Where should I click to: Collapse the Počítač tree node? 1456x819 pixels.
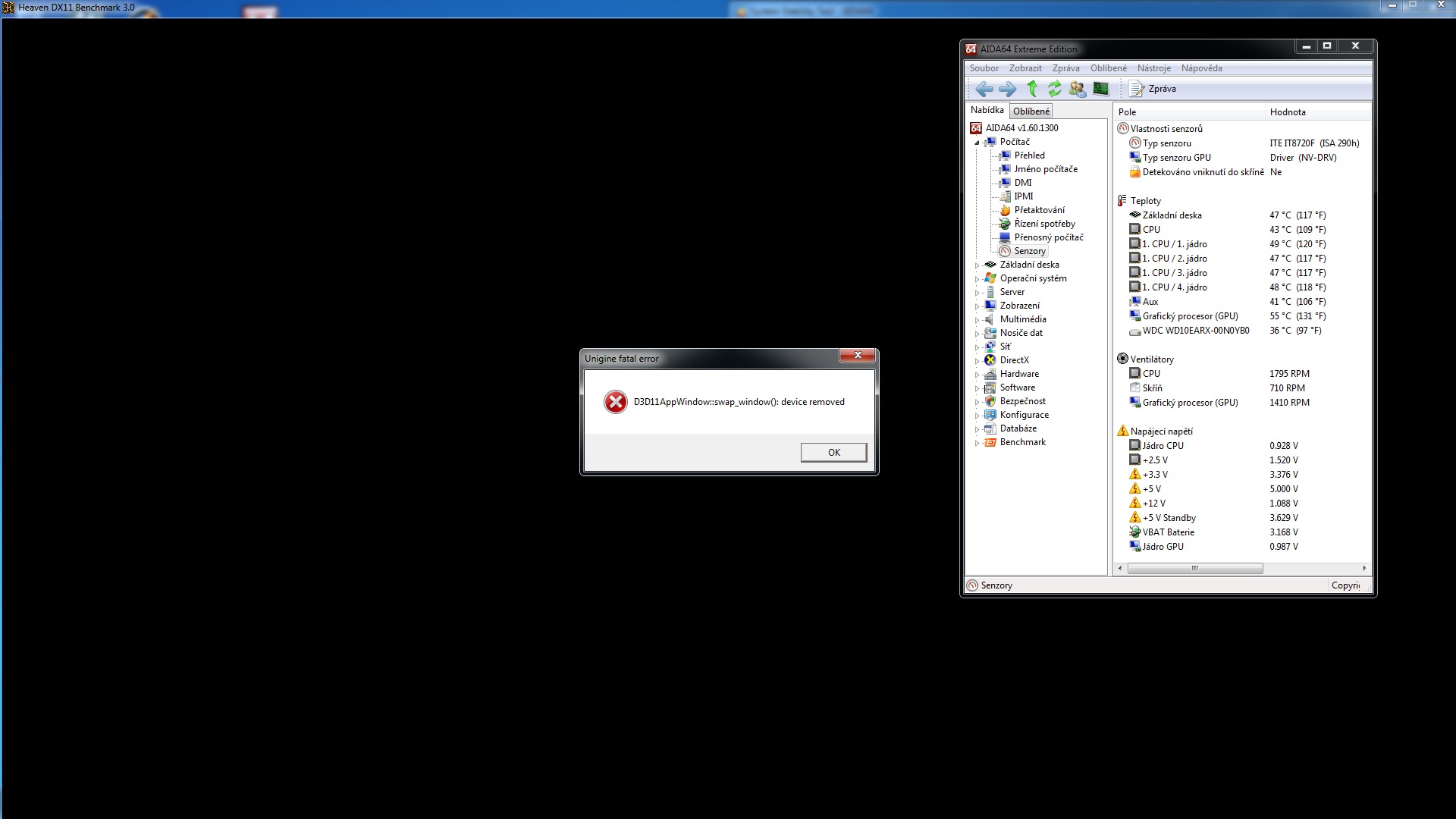(977, 143)
